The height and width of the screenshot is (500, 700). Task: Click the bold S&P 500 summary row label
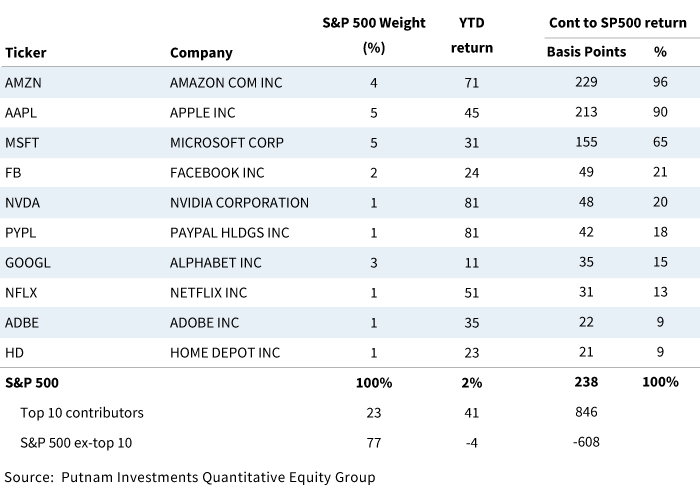(x=29, y=382)
